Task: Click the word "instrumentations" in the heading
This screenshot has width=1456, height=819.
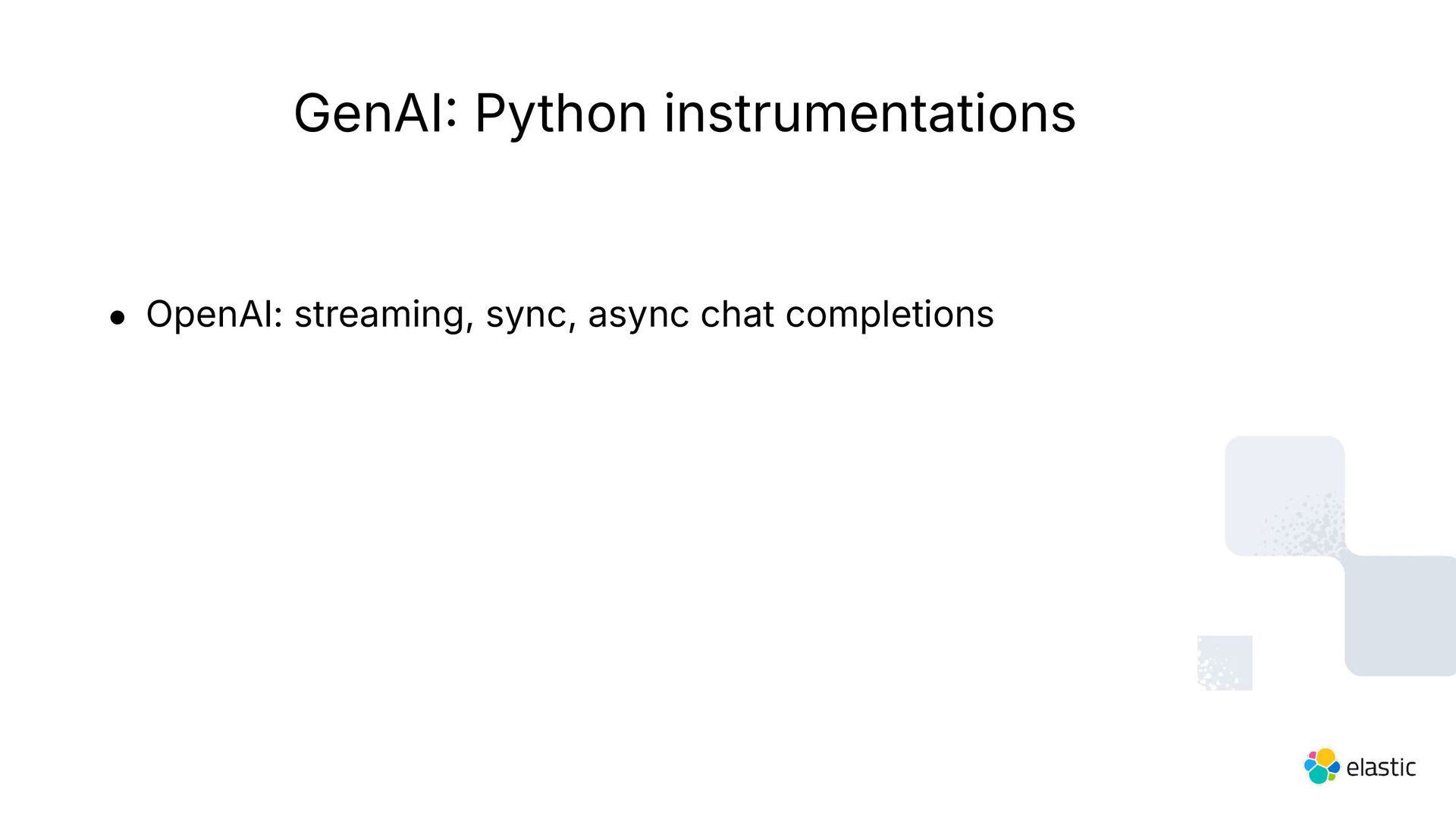Action: point(871,114)
